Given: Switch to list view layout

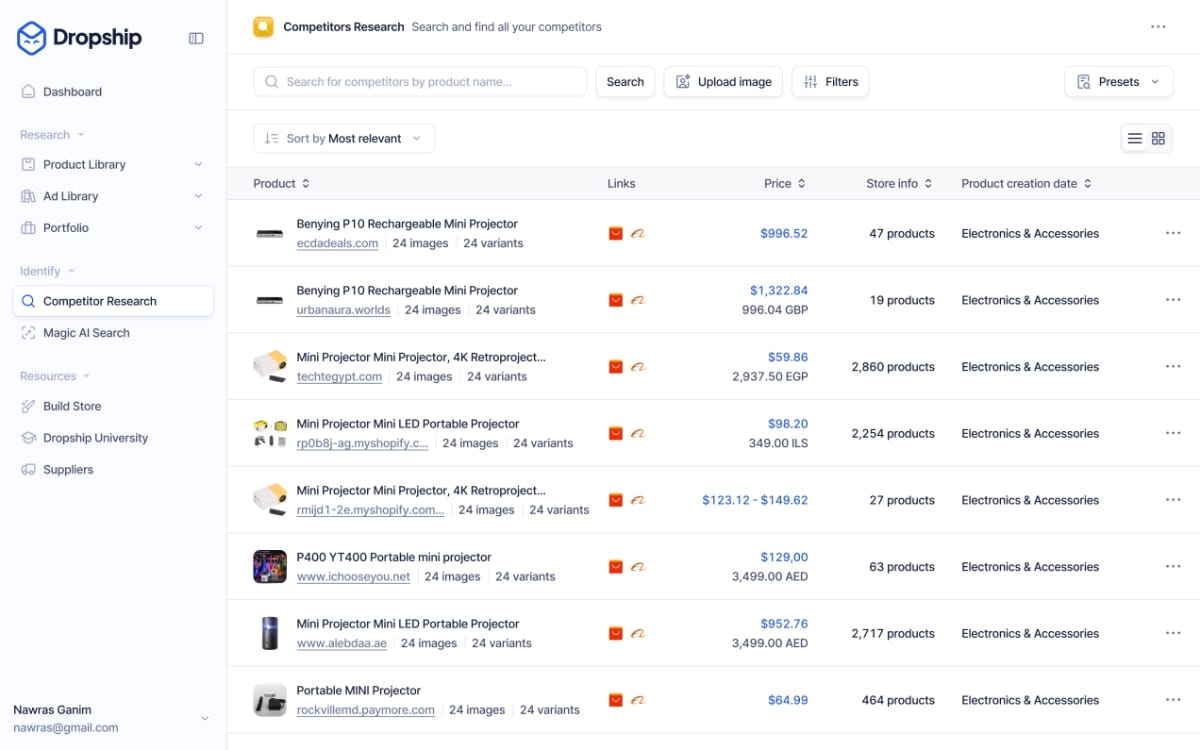Looking at the screenshot, I should pos(1135,139).
